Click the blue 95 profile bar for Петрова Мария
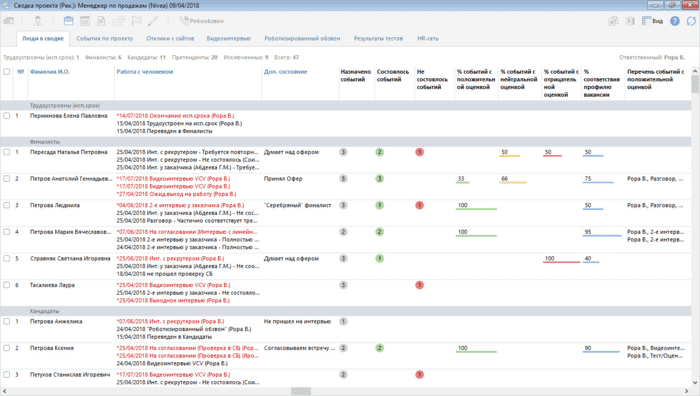Viewport: 700px width, 396px height. pyautogui.click(x=602, y=233)
